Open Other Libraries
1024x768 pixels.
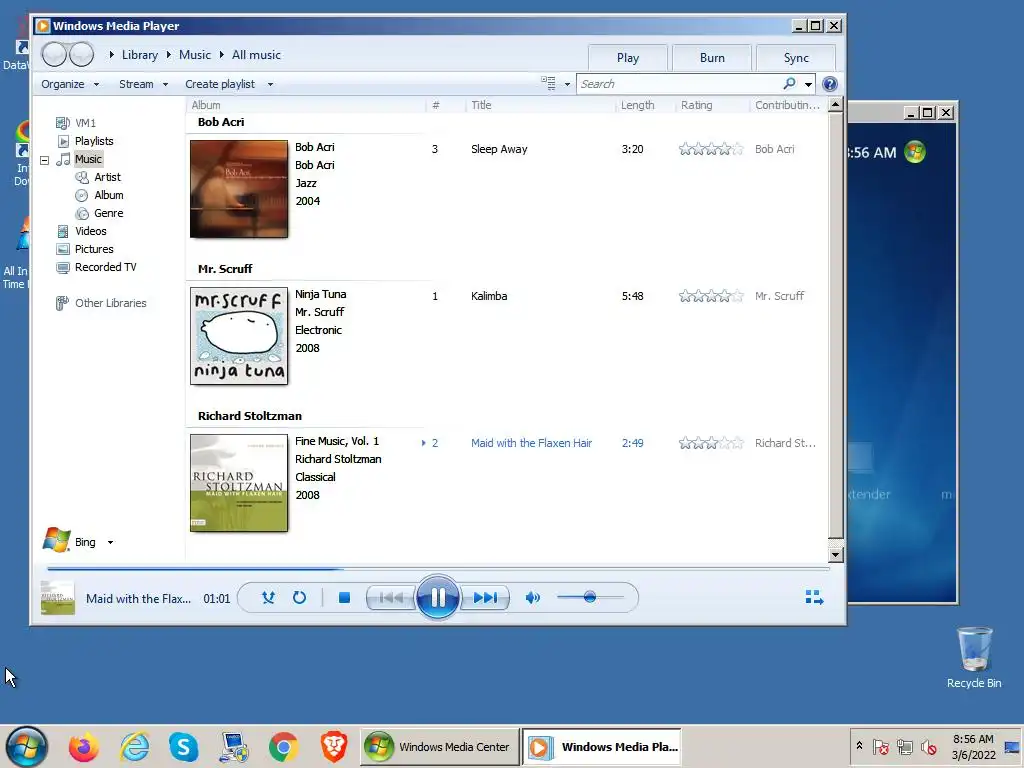[110, 303]
